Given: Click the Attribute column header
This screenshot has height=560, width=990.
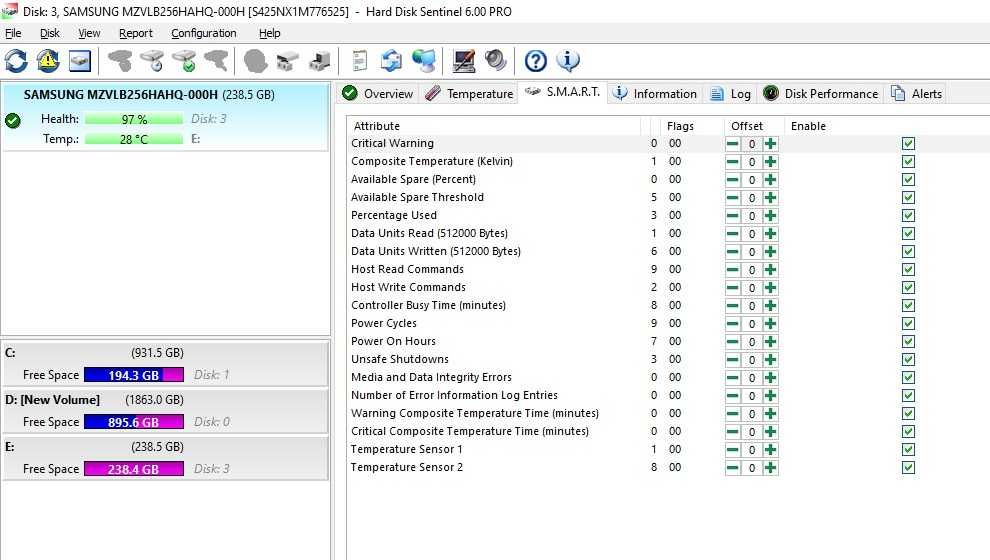Looking at the screenshot, I should click(x=494, y=126).
